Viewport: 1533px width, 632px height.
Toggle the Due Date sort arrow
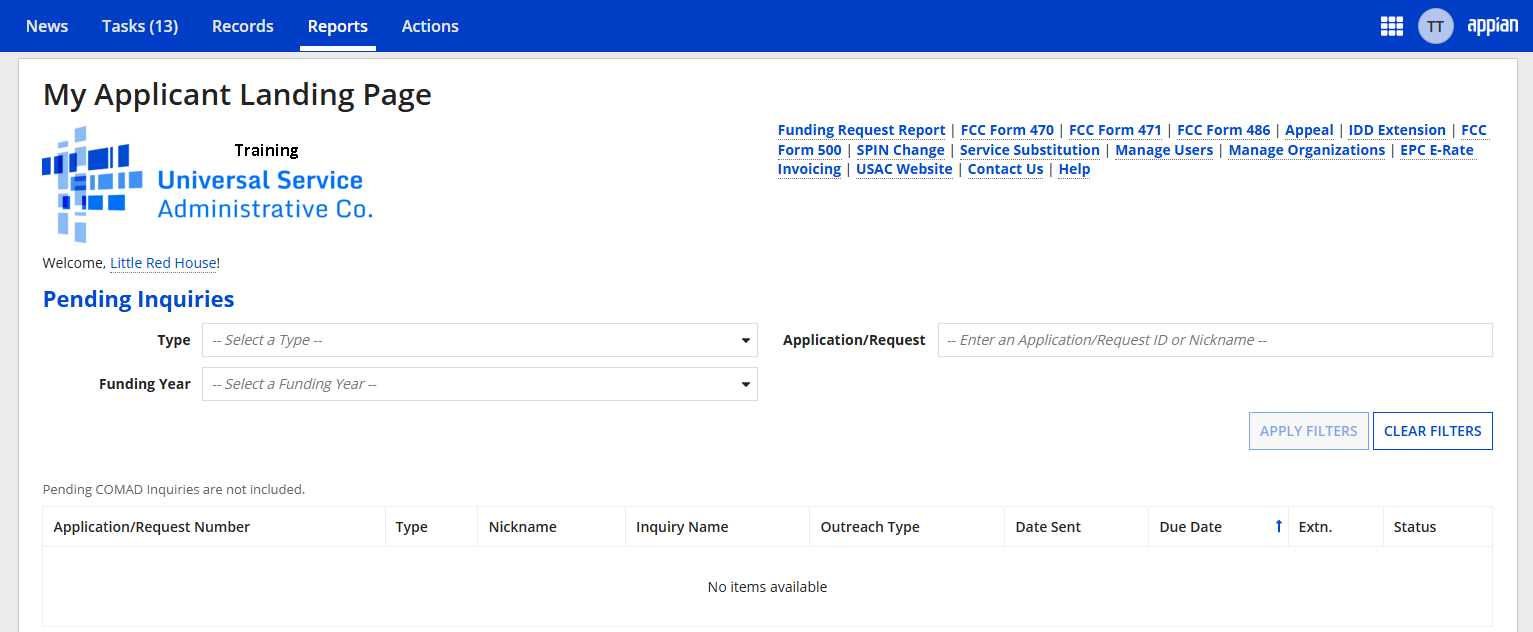[x=1278, y=527]
